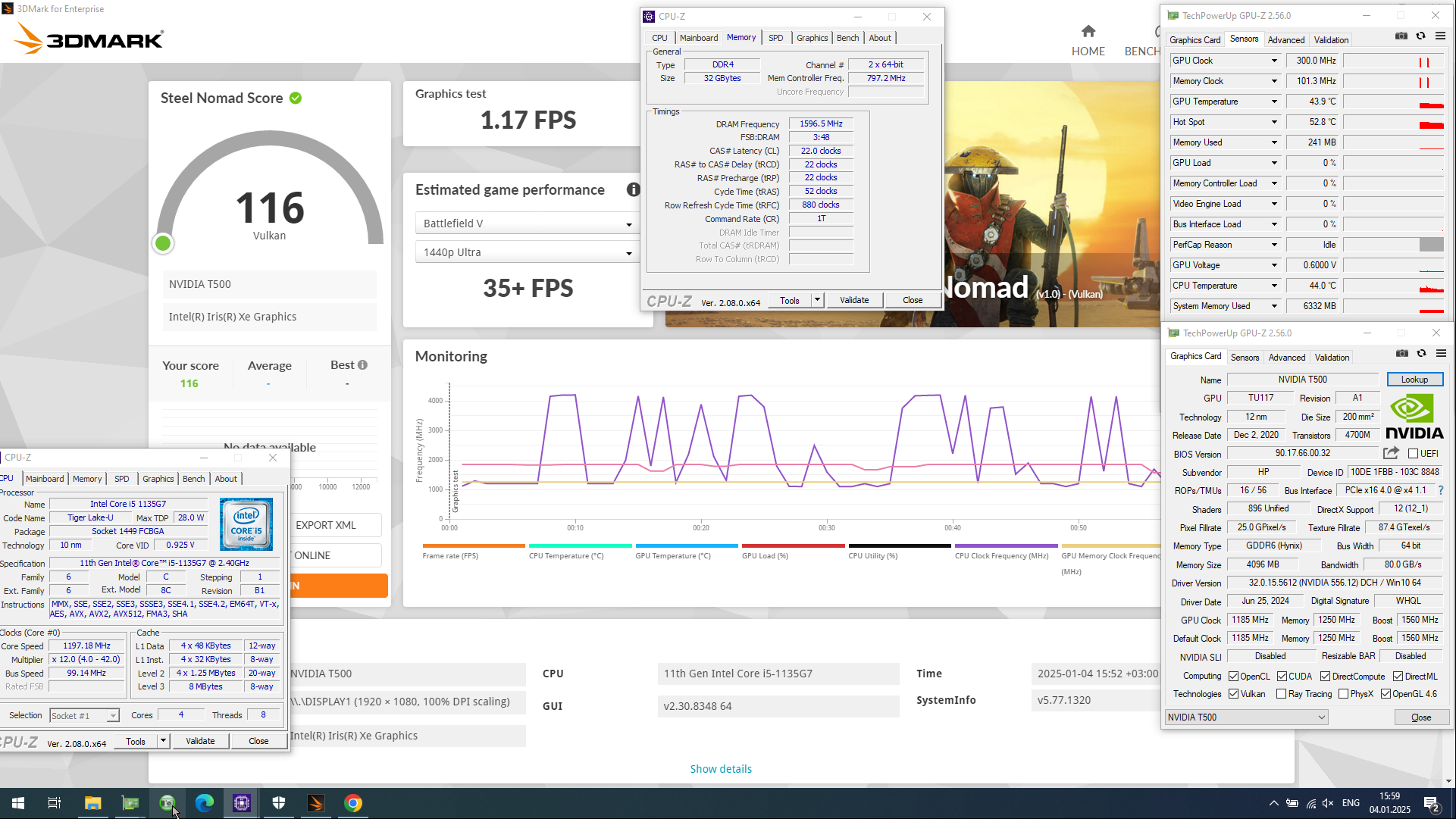
Task: Click the HOME icon in 3DMark
Action: [x=1088, y=31]
